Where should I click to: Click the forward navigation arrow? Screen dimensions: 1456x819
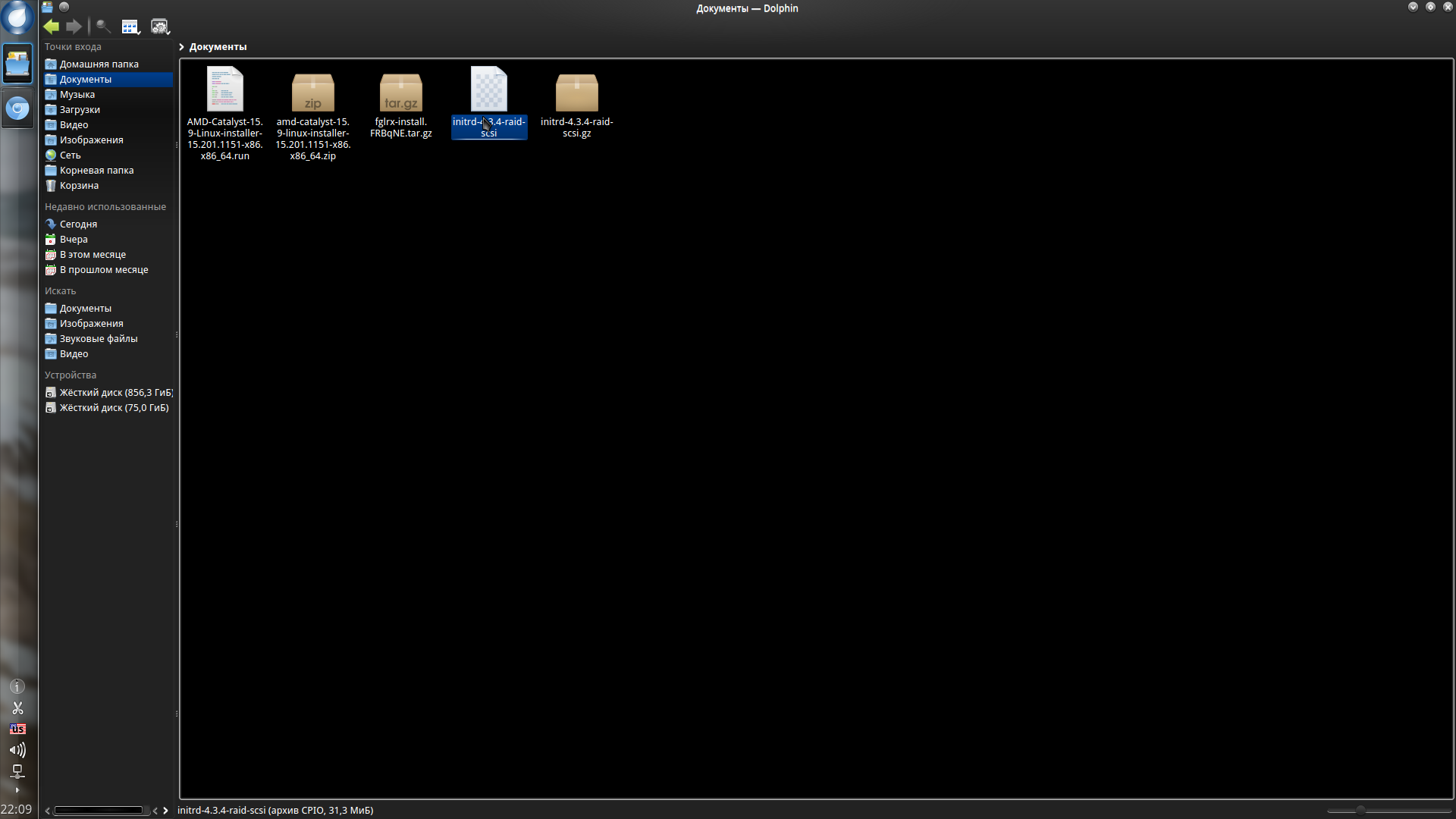coord(74,27)
